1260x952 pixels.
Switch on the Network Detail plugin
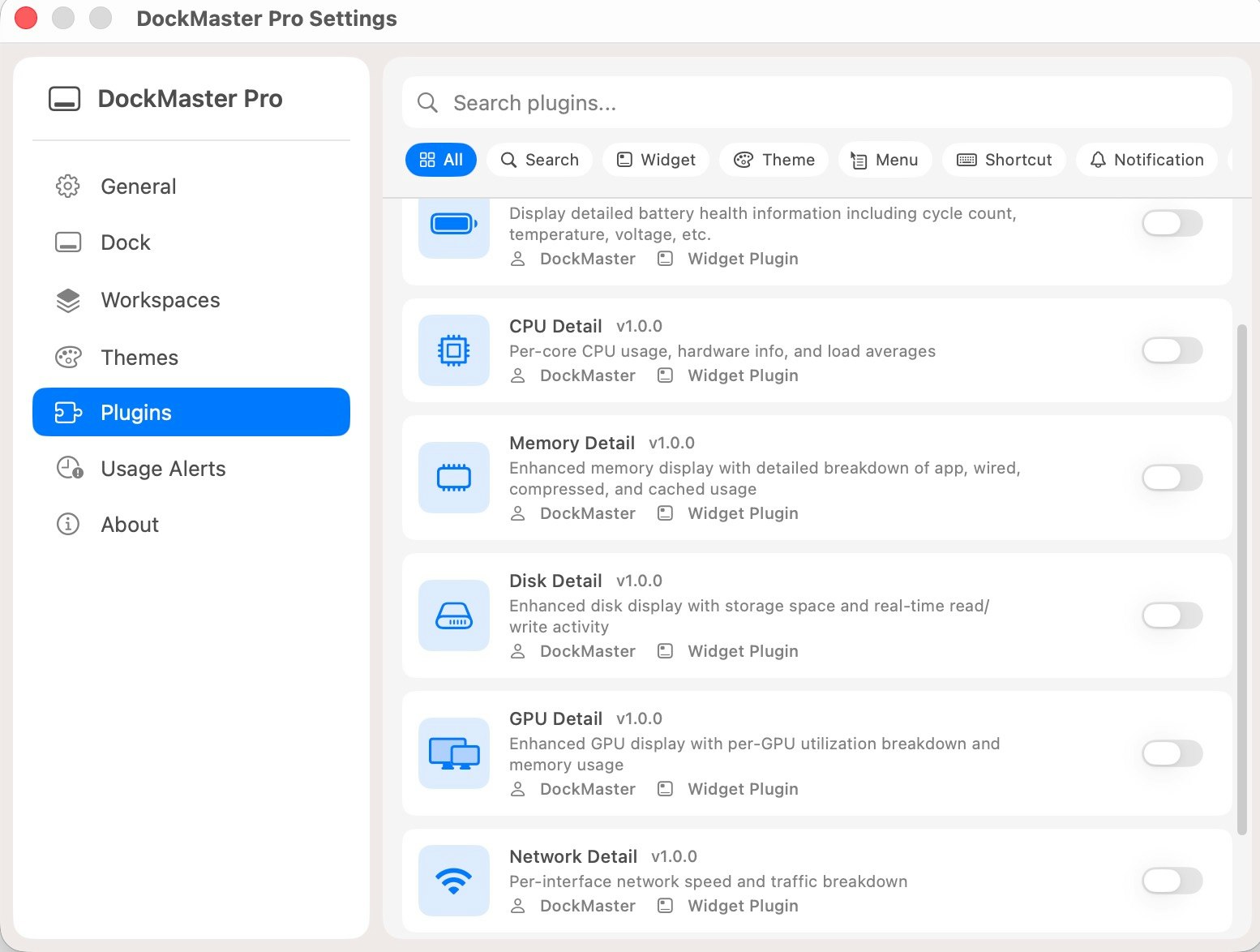1172,881
